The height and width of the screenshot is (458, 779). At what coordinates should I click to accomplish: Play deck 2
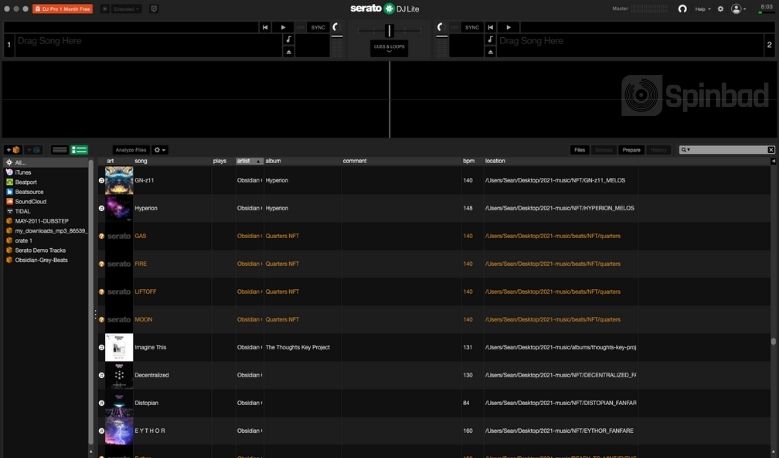508,27
